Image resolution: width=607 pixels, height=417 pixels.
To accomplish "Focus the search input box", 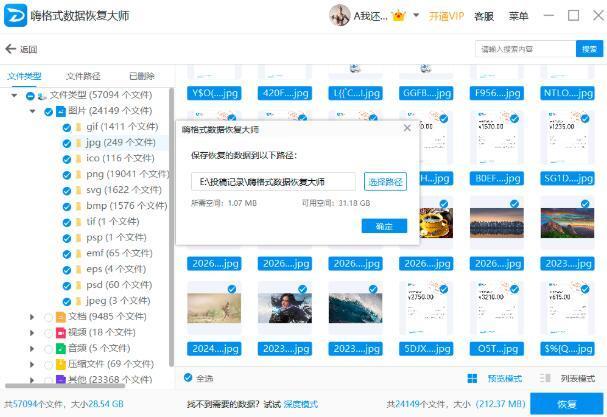I will 525,49.
